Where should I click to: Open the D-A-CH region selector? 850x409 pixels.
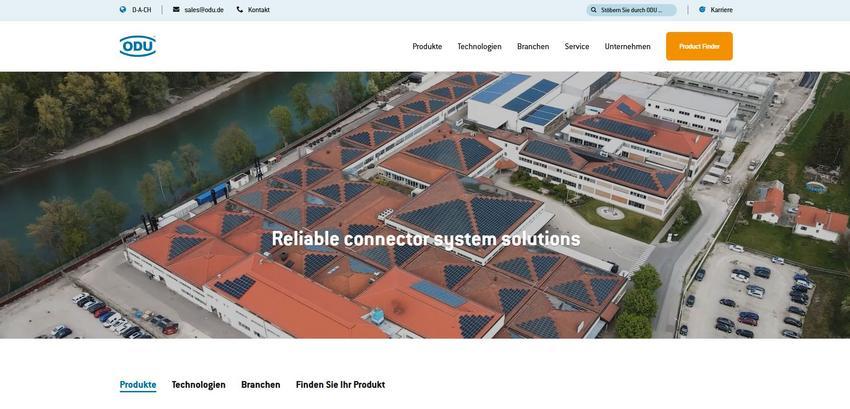pos(141,10)
